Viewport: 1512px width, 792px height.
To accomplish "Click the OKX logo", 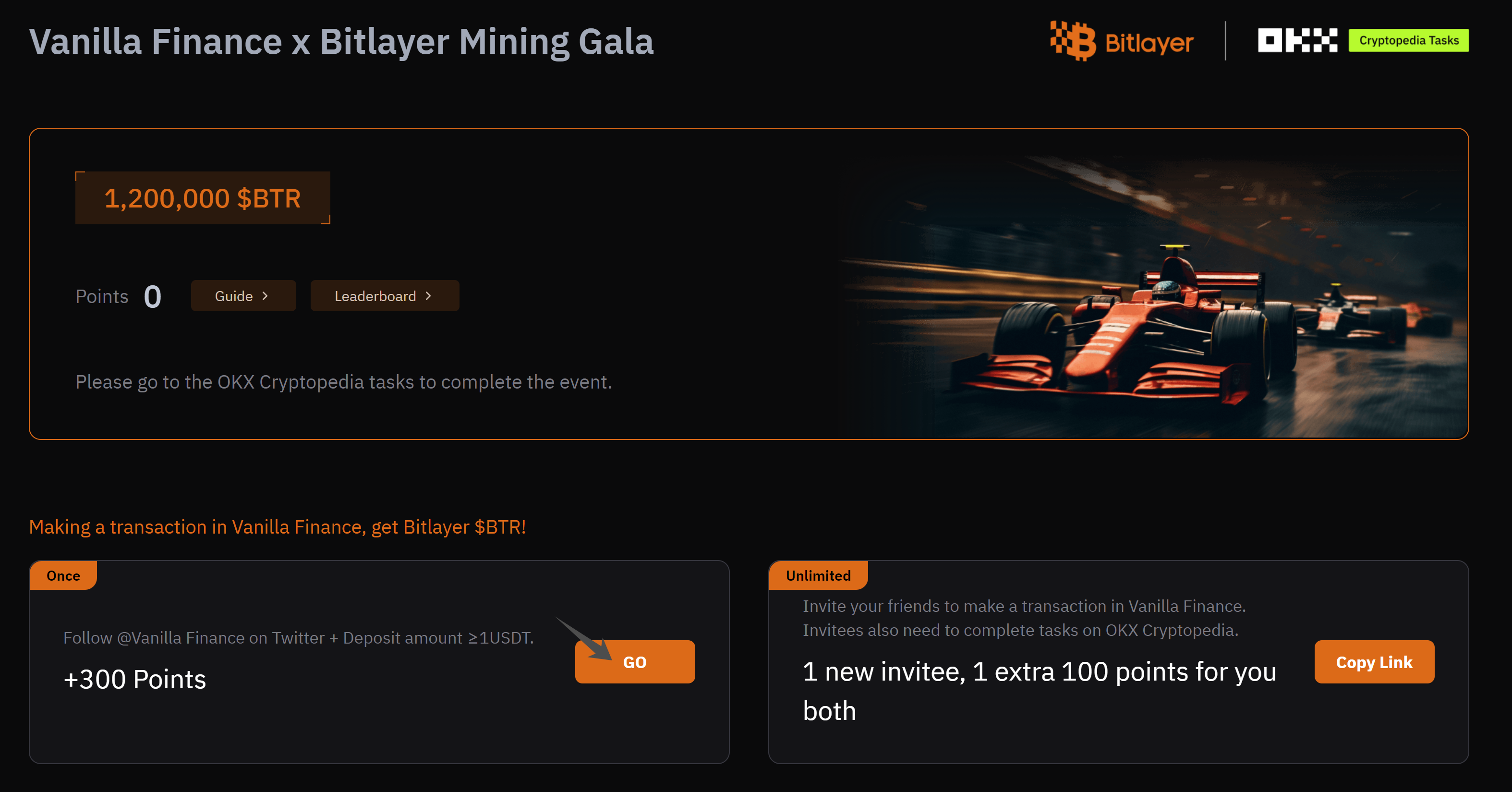I will 1297,40.
